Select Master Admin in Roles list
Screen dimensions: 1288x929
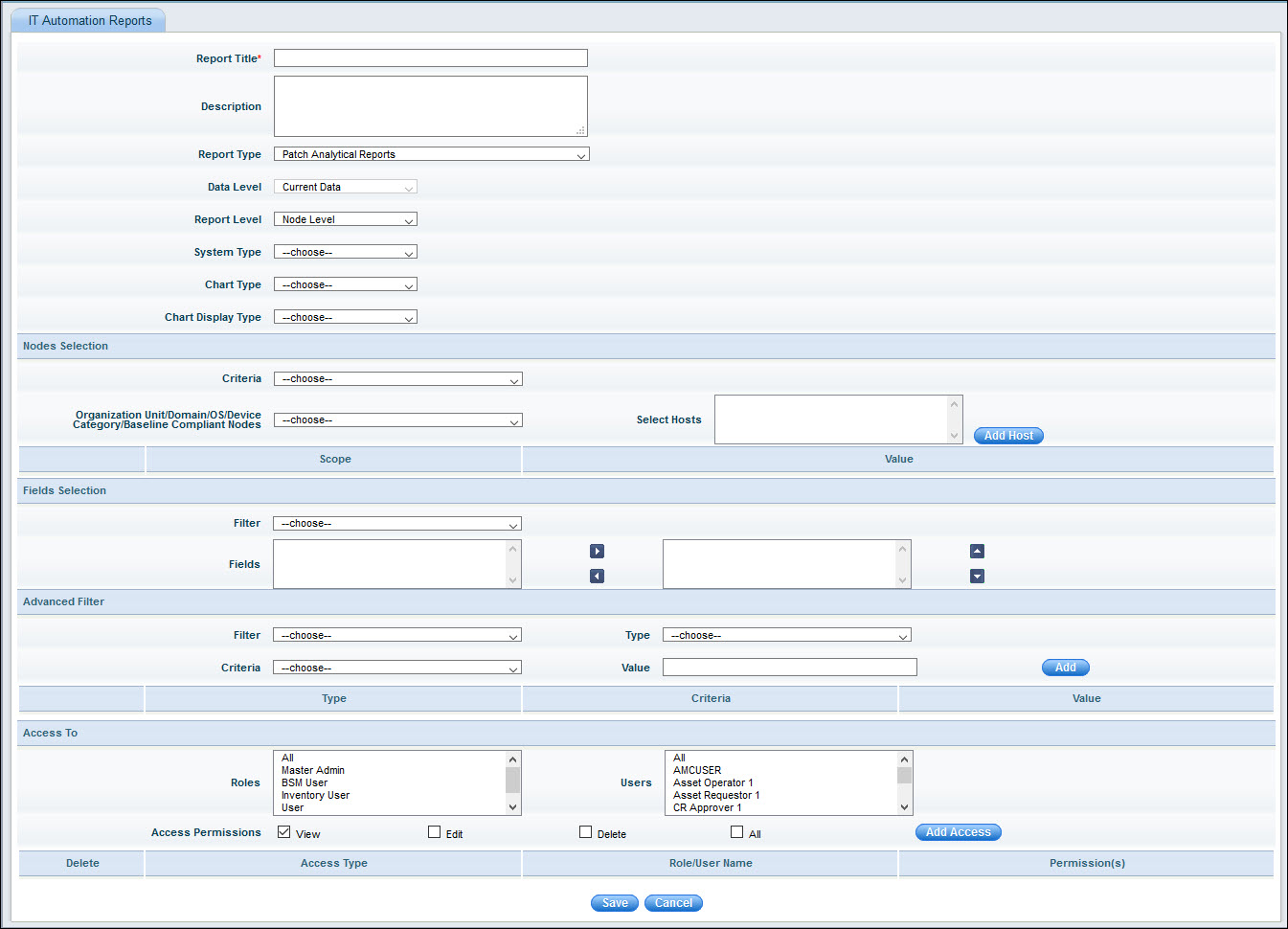[313, 770]
